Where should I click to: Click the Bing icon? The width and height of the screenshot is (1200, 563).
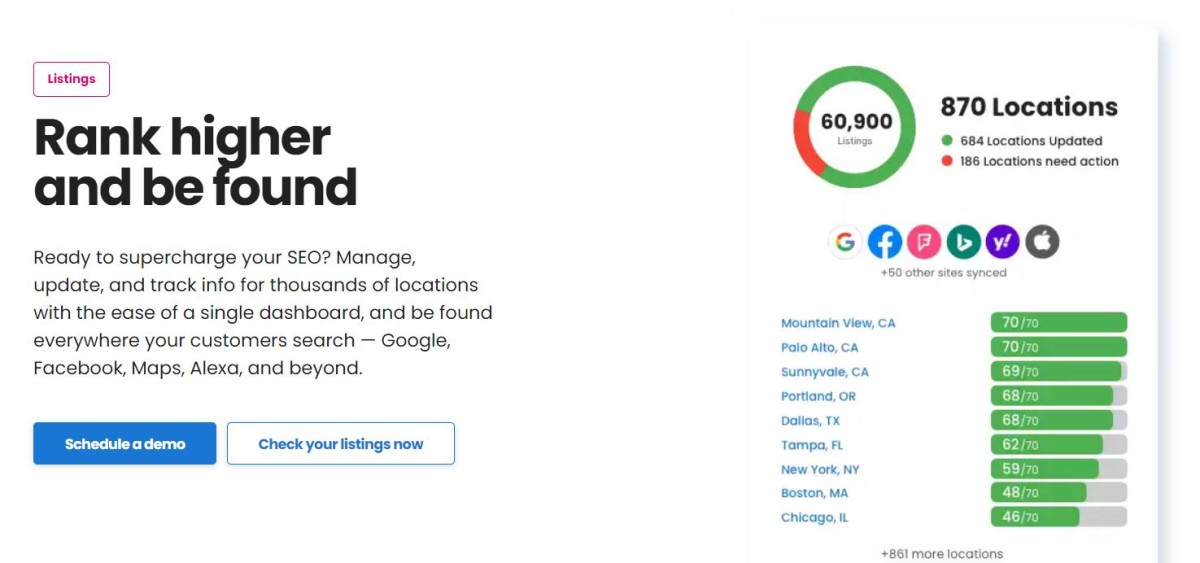[x=964, y=241]
